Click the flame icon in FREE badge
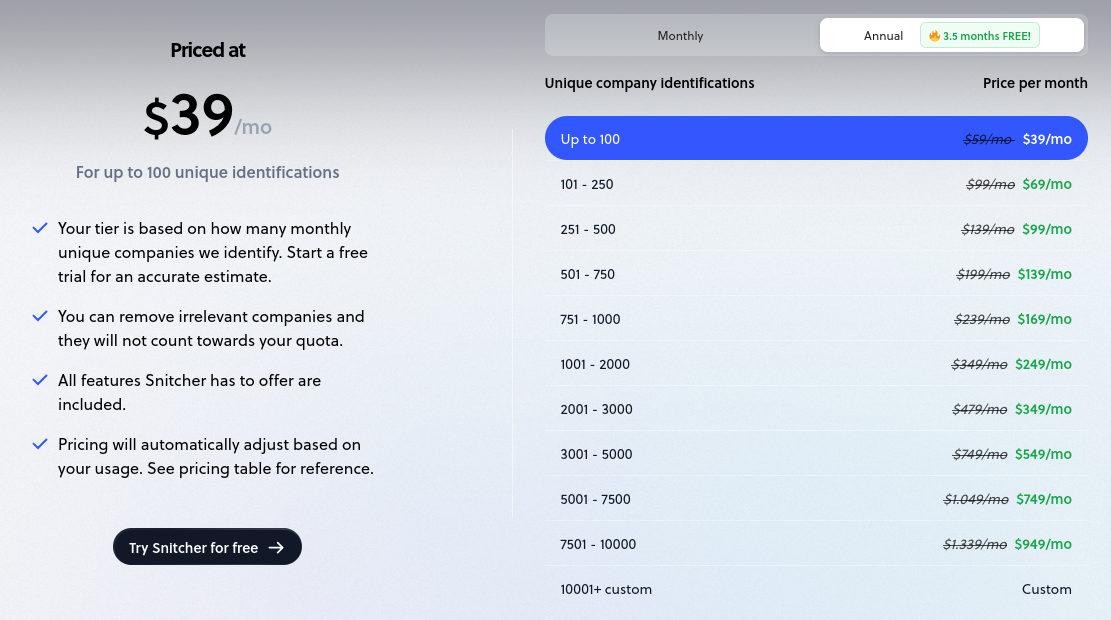The height and width of the screenshot is (620, 1111). pos(935,35)
